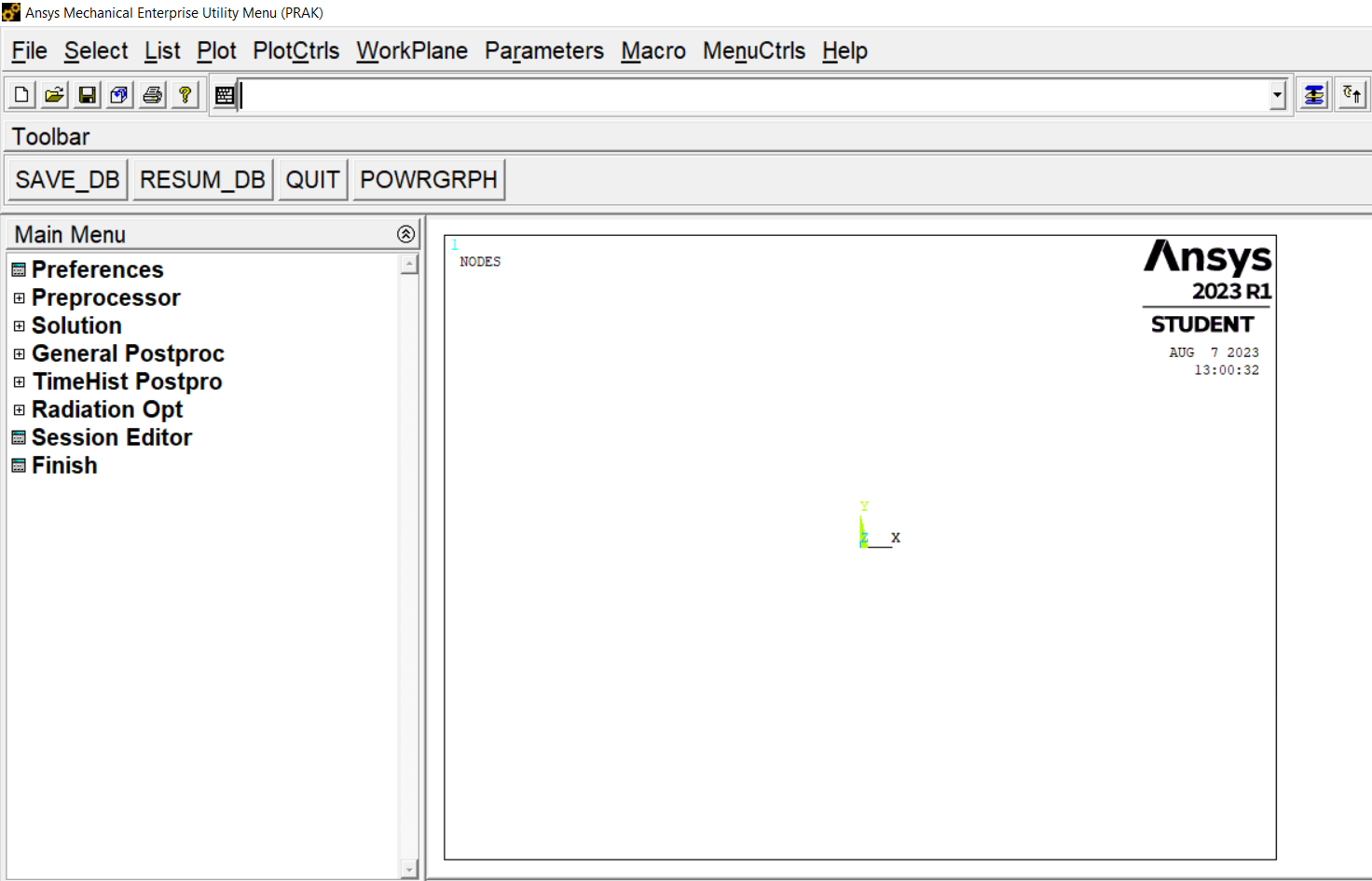1372x881 pixels.
Task: Open the Select menu
Action: 96,51
